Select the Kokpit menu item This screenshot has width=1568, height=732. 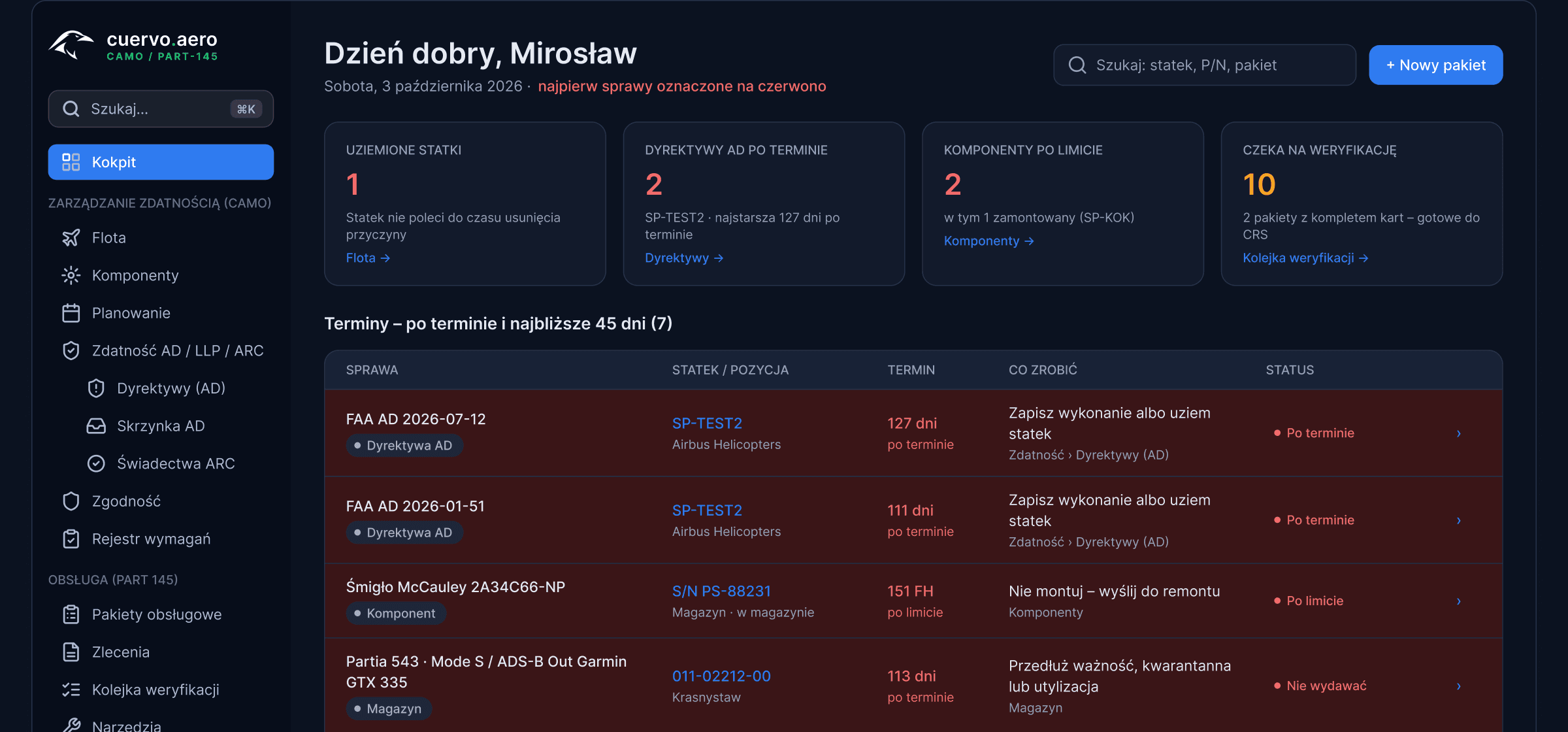[x=161, y=162]
